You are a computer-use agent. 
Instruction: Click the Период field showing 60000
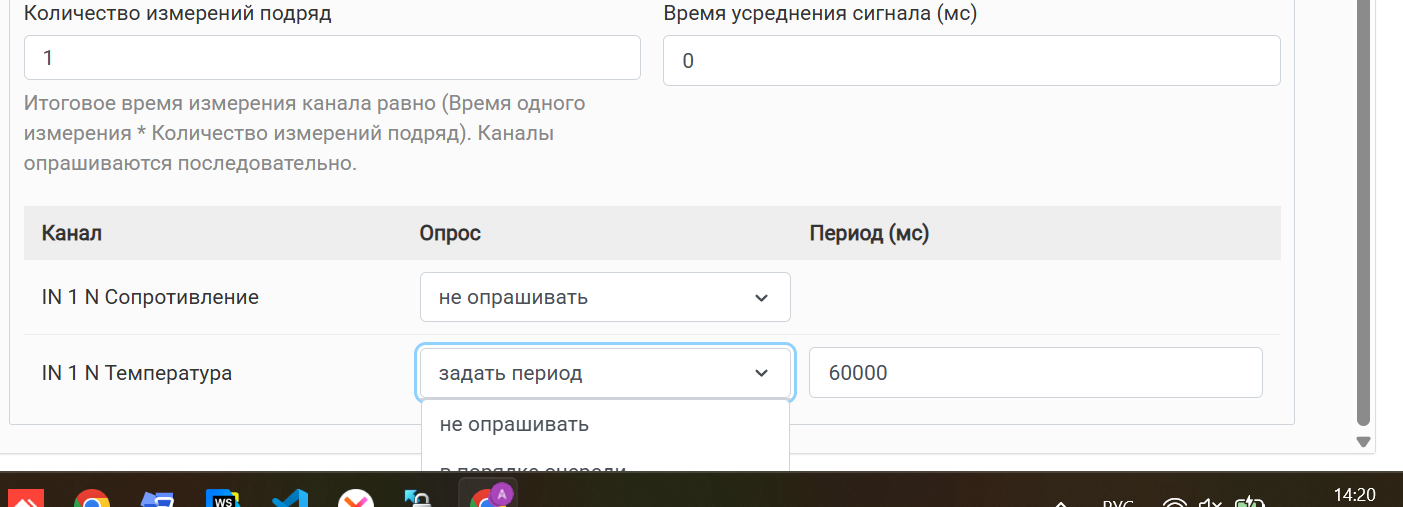pyautogui.click(x=1035, y=373)
